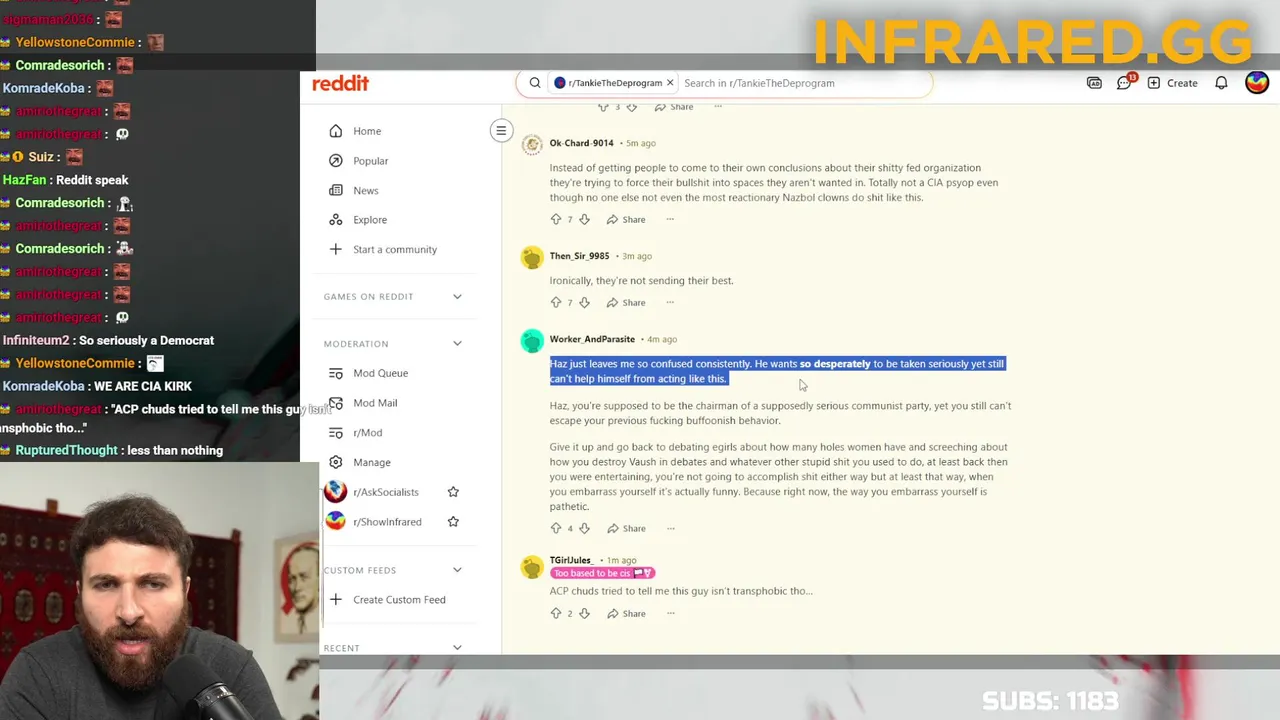Click the reddit logo
Image resolution: width=1280 pixels, height=720 pixels.
point(340,83)
